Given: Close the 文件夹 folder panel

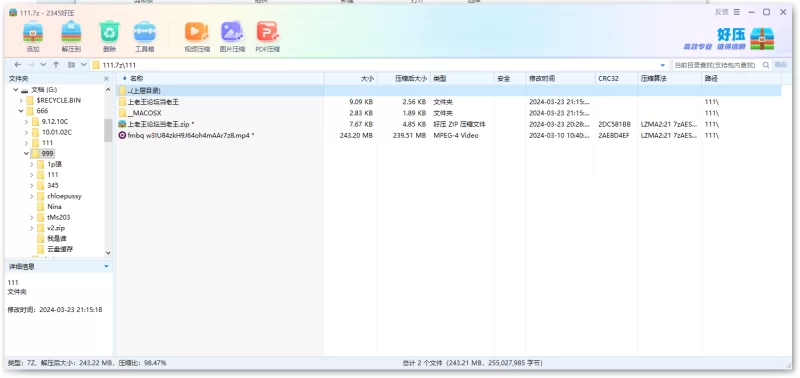Looking at the screenshot, I should click(106, 79).
